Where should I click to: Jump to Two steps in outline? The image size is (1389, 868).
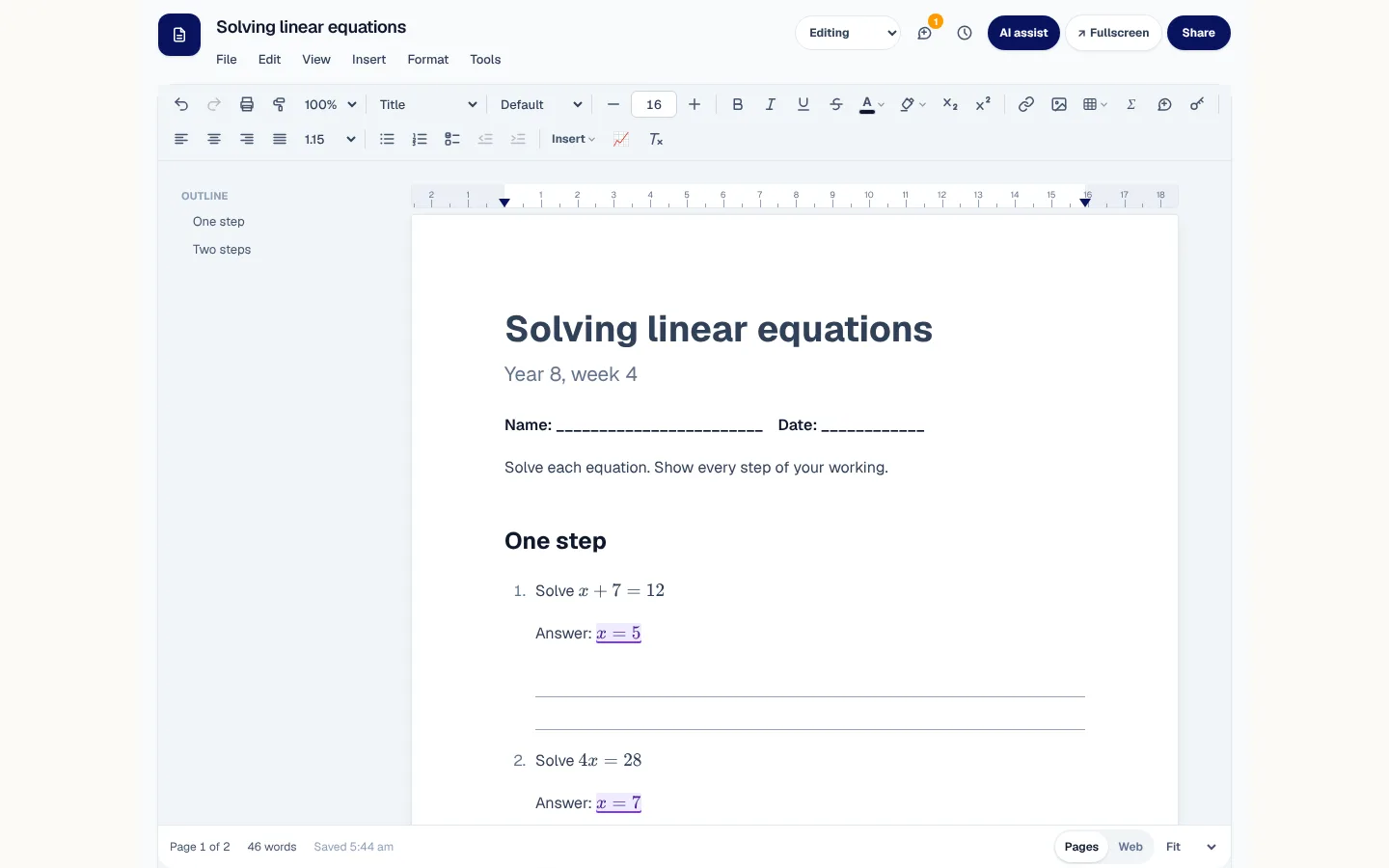(222, 250)
